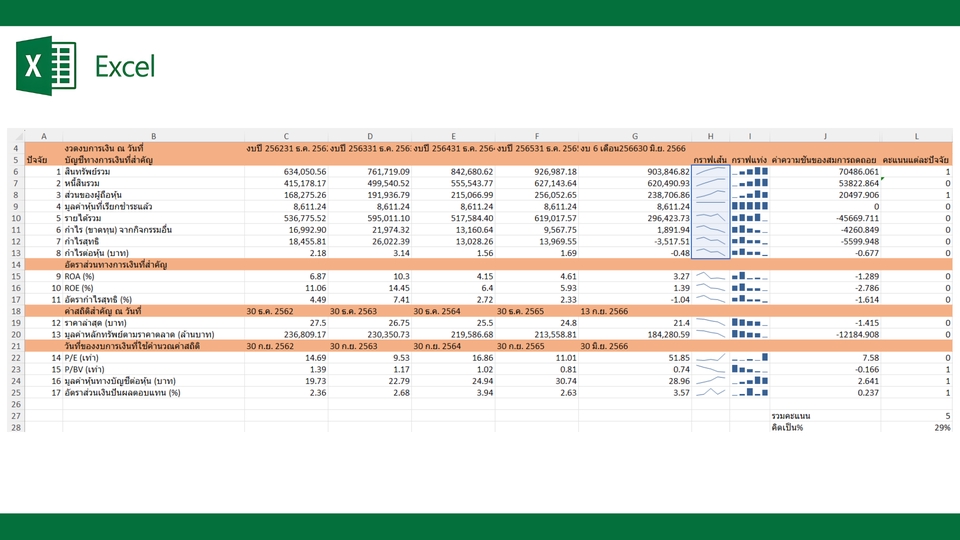
Task: Click cell with value 926,987.18
Action: click(536, 171)
